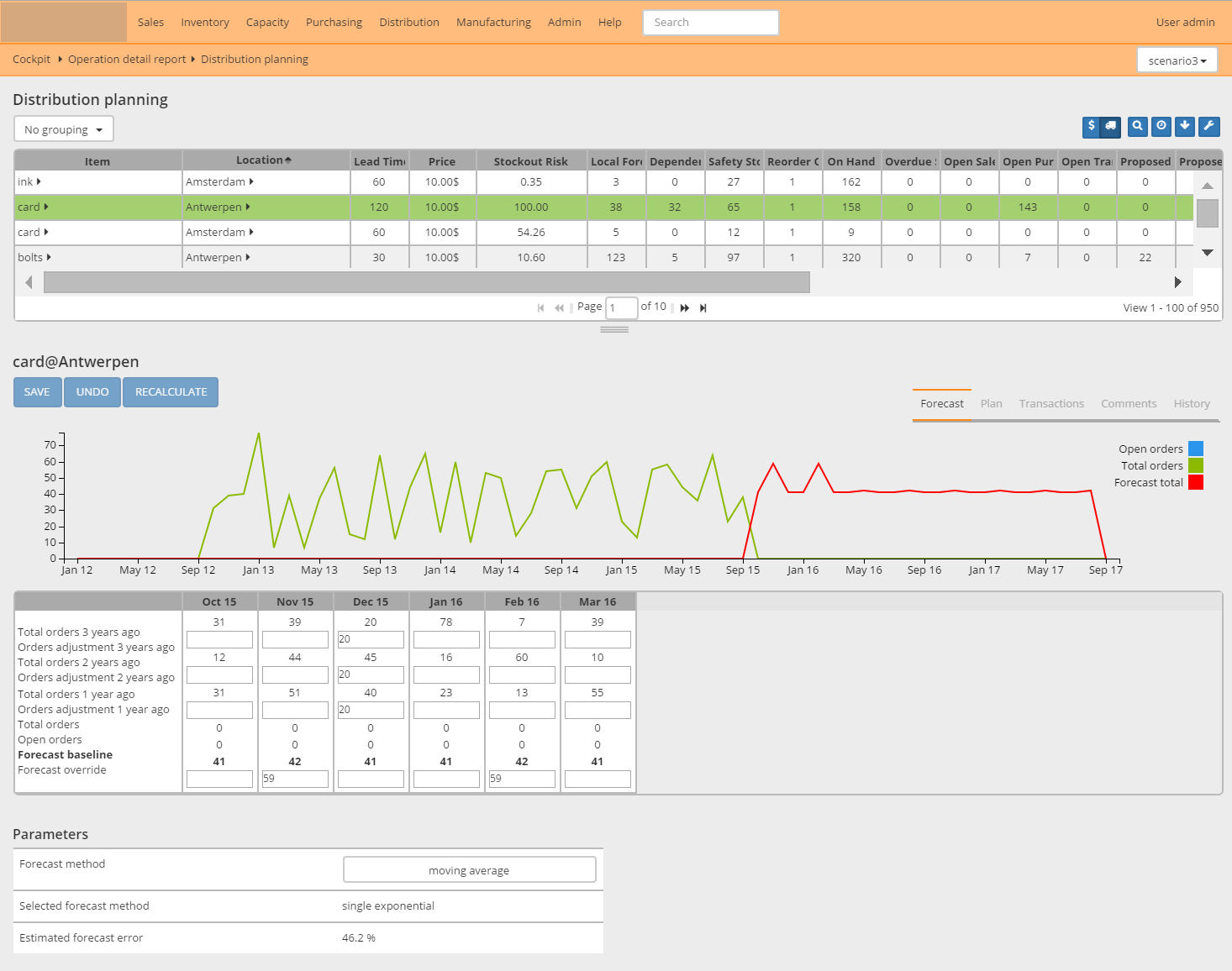Click the previous-page arrow icon
Image resolution: width=1232 pixels, height=971 pixels.
(560, 307)
